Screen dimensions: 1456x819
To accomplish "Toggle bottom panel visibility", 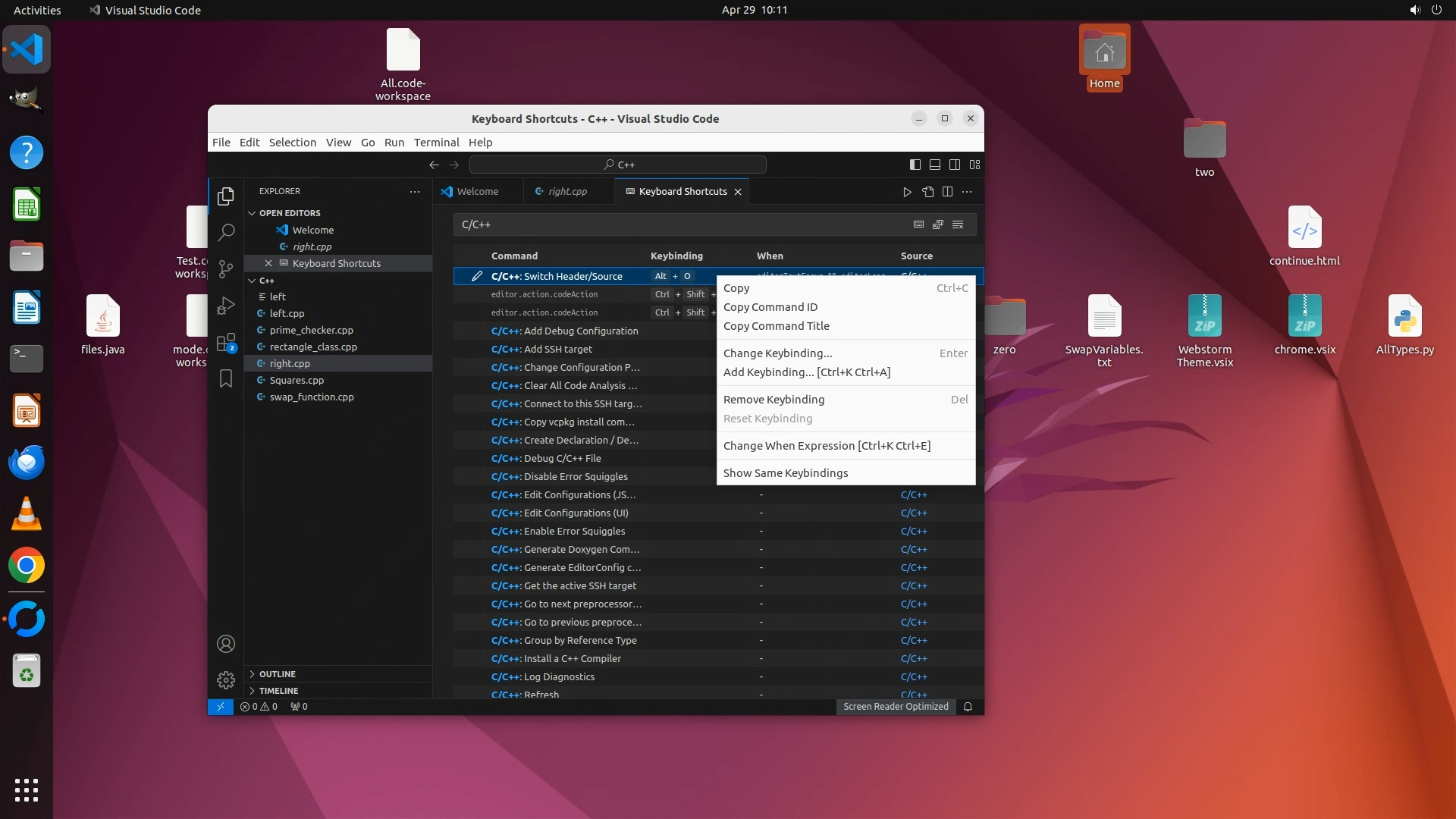I will pos(935,165).
